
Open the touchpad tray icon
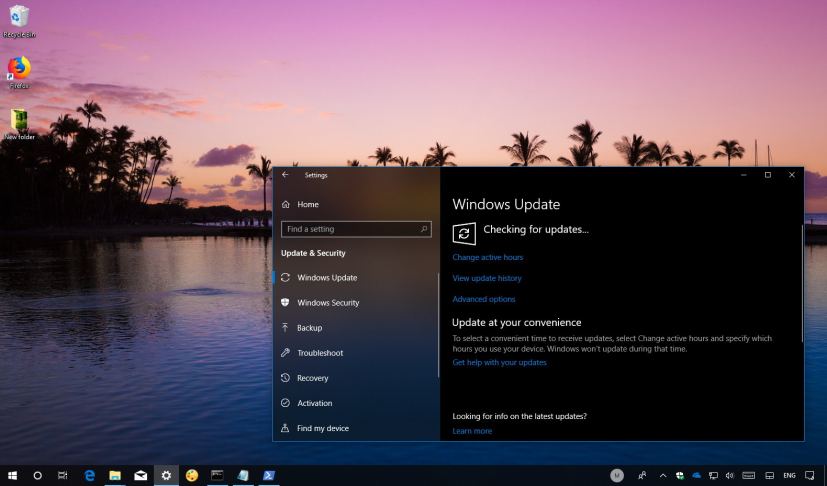click(770, 475)
